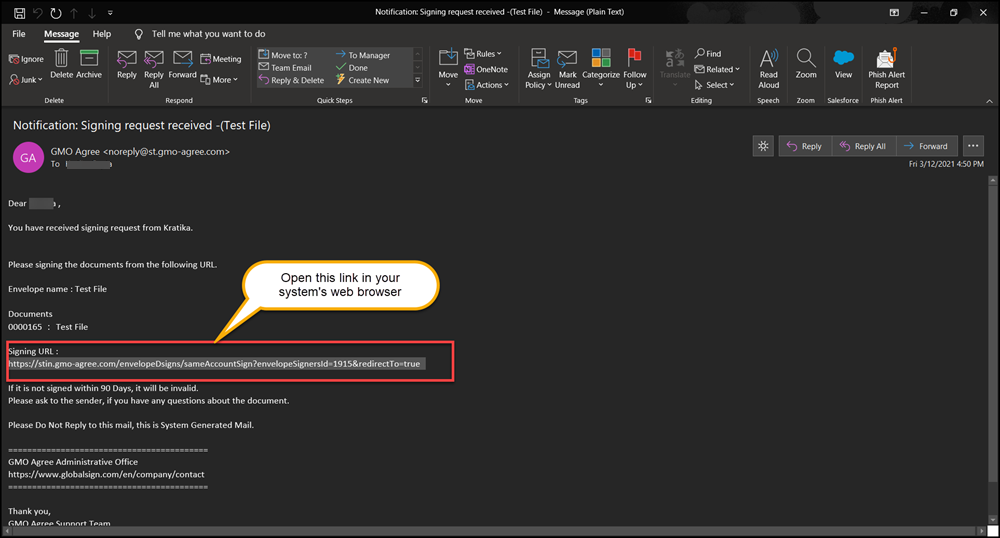Image resolution: width=1000 pixels, height=538 pixels.
Task: Open the Rules dropdown
Action: pyautogui.click(x=483, y=54)
